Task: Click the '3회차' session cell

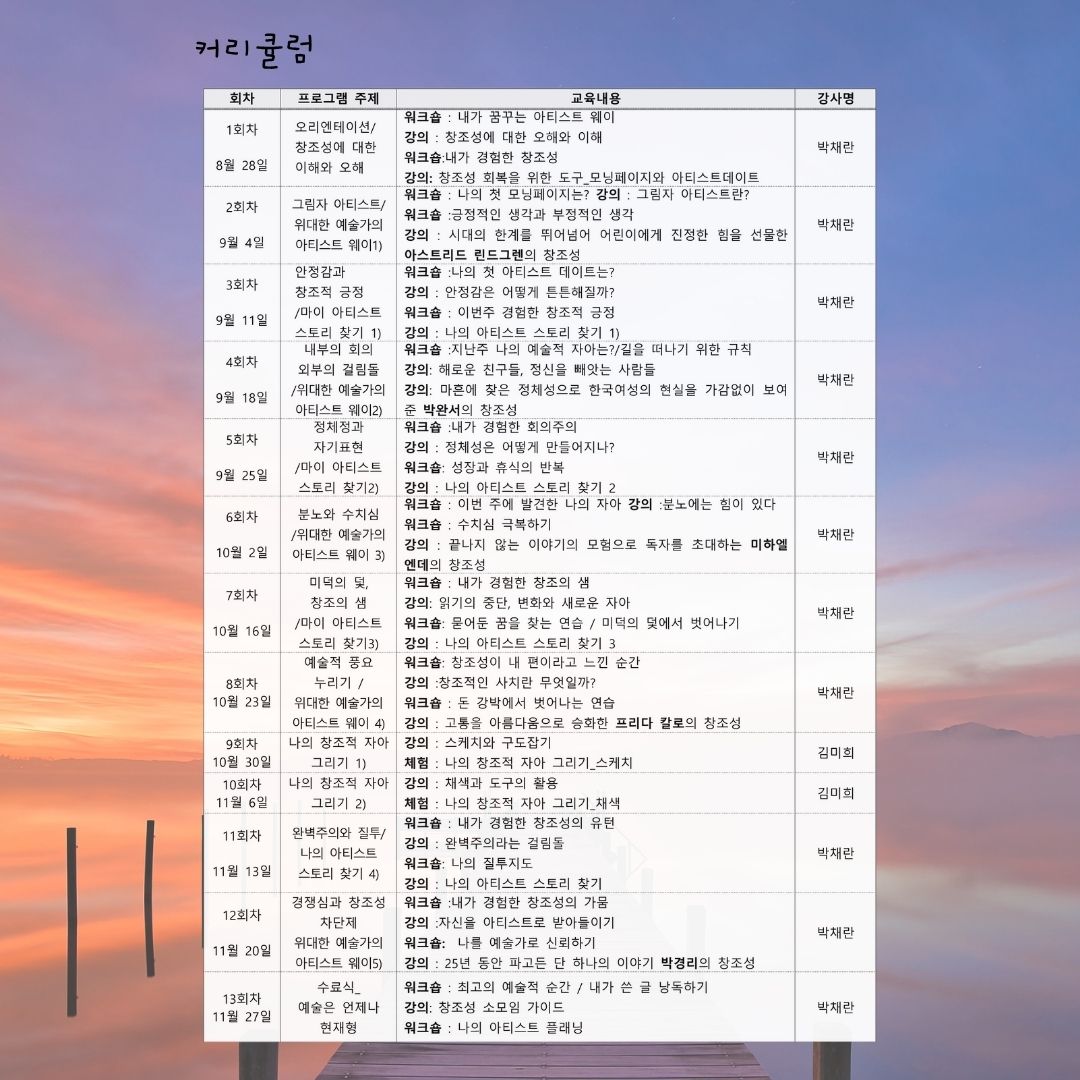Action: [242, 284]
